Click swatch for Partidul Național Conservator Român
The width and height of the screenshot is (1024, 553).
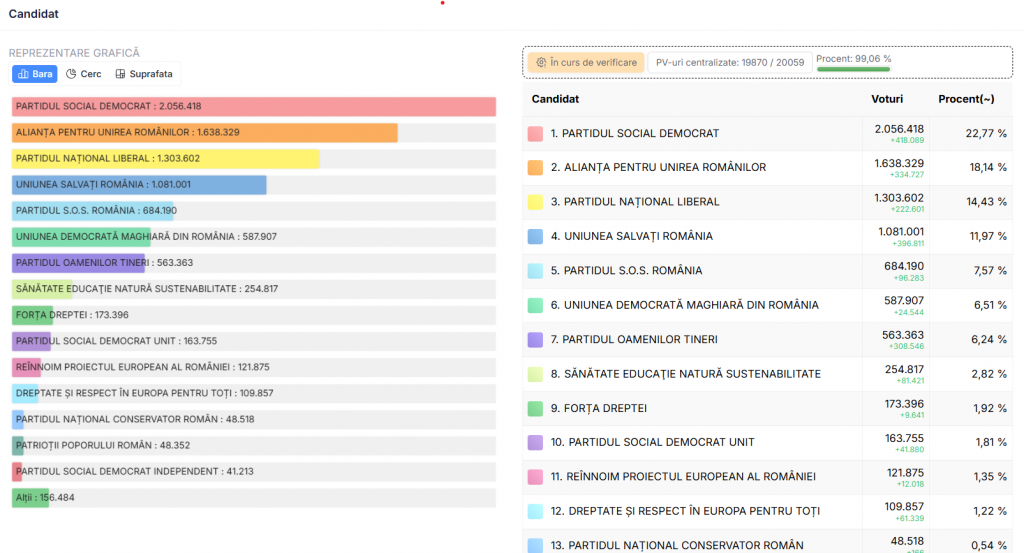535,546
